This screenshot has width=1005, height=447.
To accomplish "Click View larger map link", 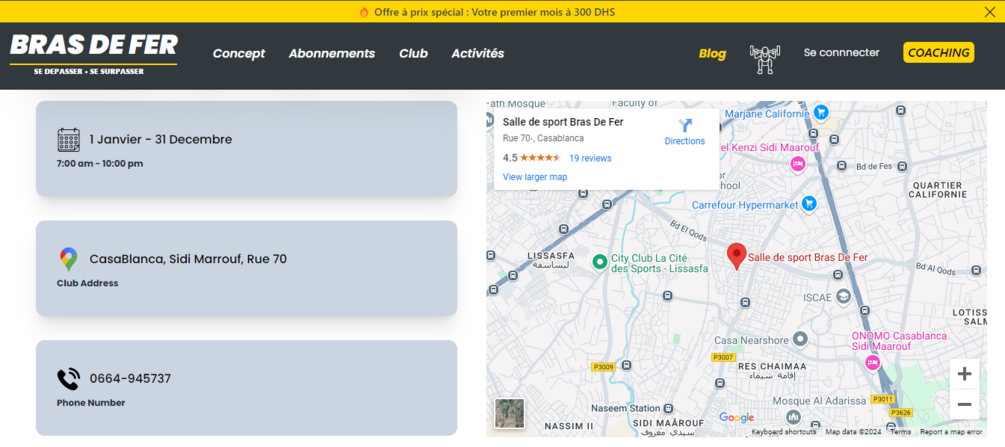I will coord(535,177).
